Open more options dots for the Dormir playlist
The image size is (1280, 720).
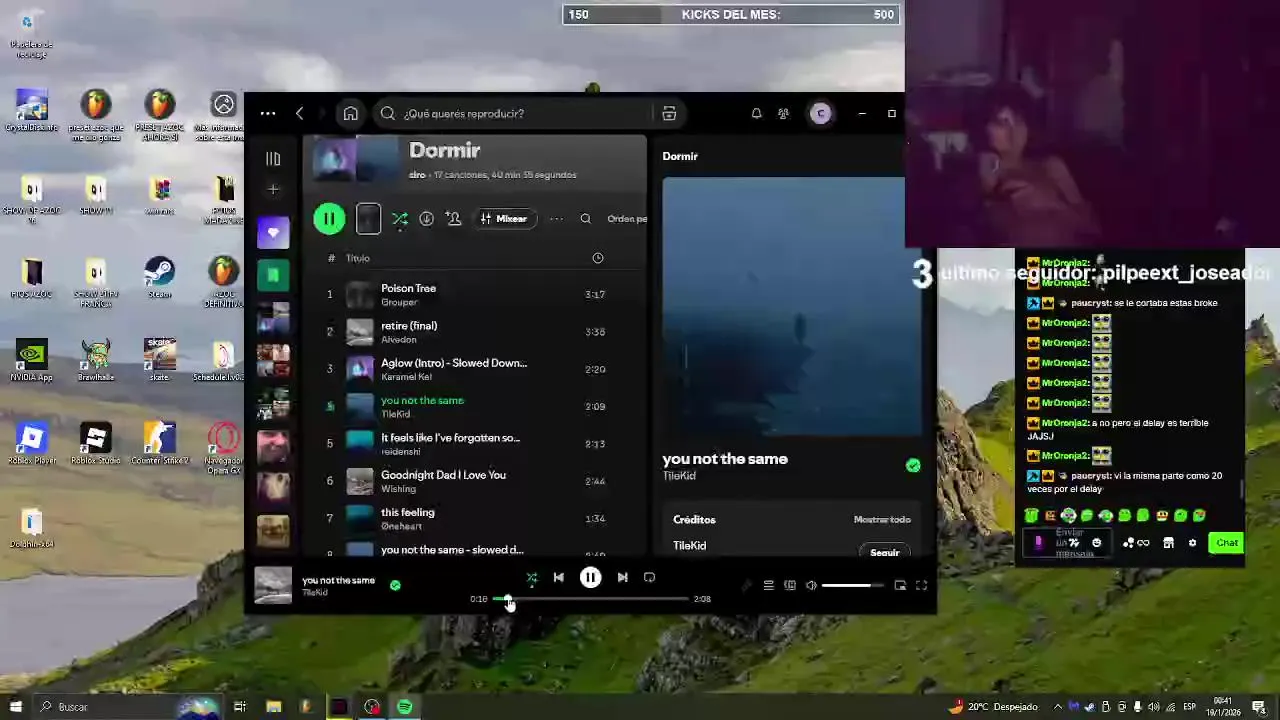[x=556, y=218]
